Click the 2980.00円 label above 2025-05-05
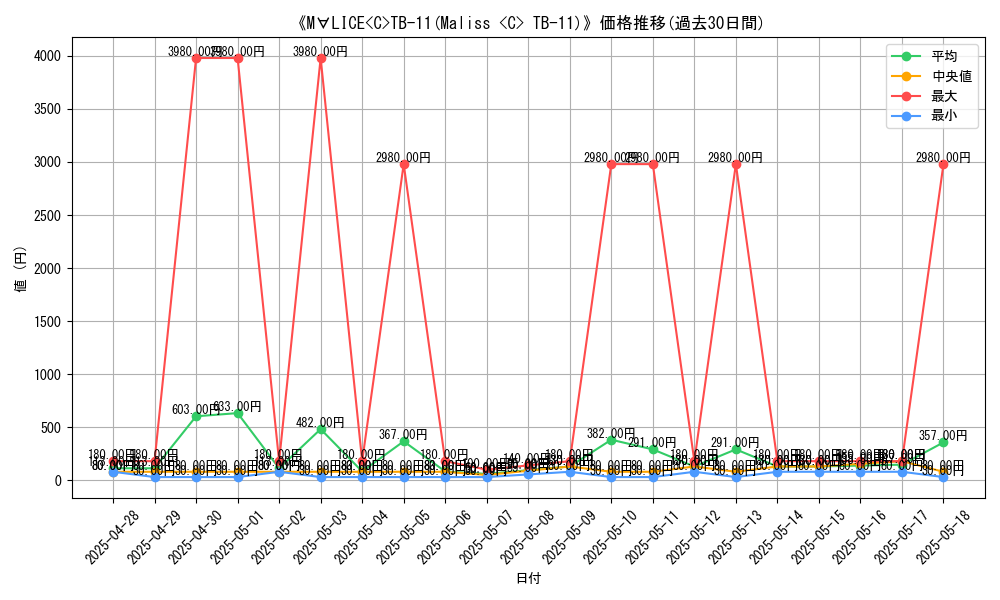Viewport: 1000px width, 600px height. point(403,157)
